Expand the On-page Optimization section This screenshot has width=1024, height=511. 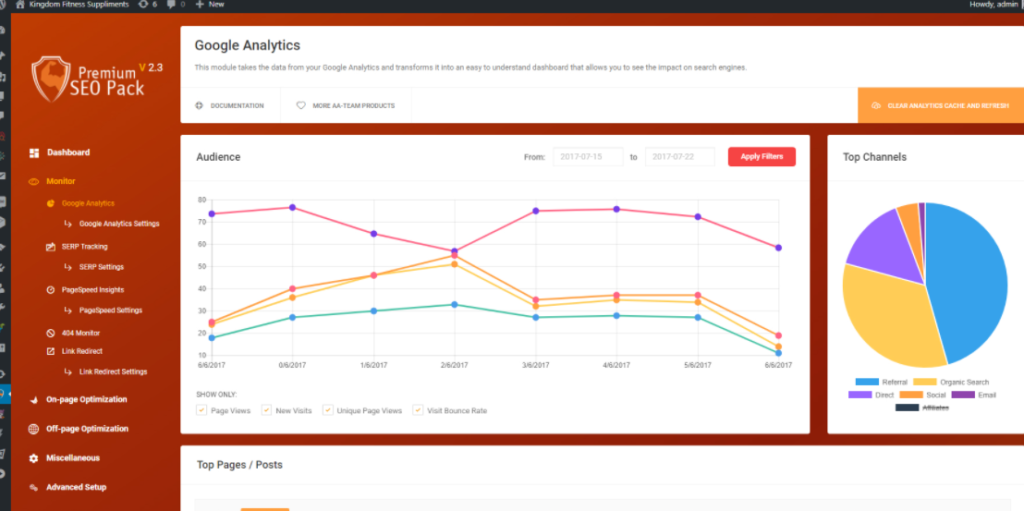point(86,400)
